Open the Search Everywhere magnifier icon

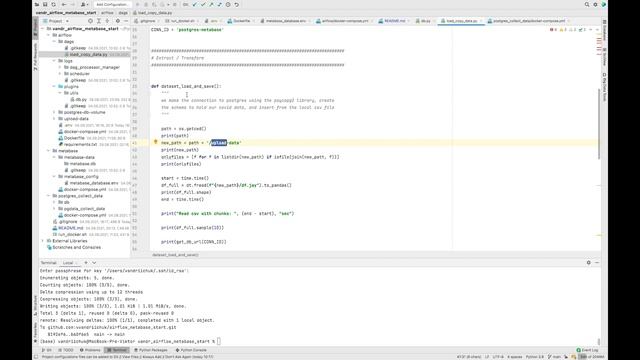(x=587, y=4)
